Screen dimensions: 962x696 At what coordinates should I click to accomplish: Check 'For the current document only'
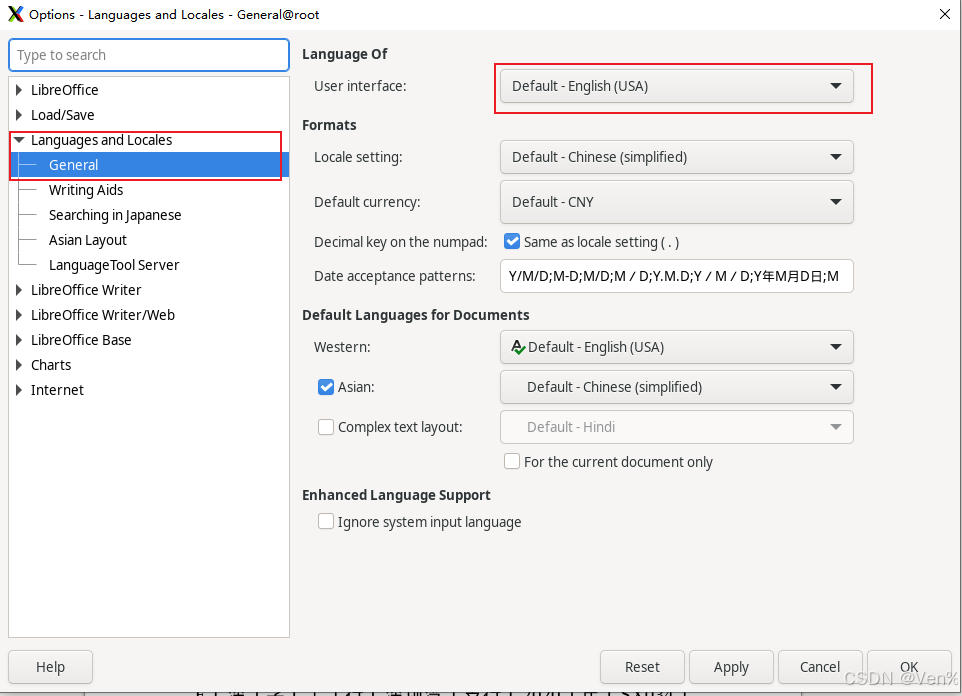pos(512,461)
